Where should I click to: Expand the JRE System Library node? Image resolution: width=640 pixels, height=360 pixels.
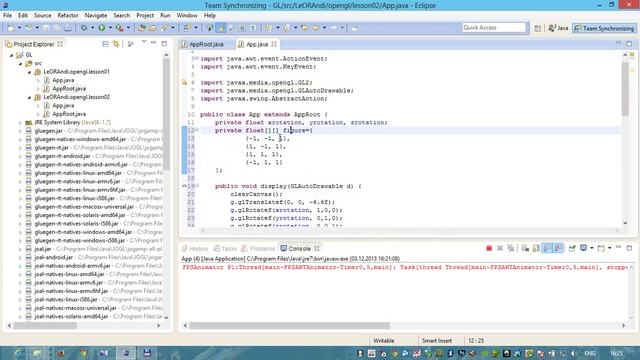pyautogui.click(x=20, y=122)
